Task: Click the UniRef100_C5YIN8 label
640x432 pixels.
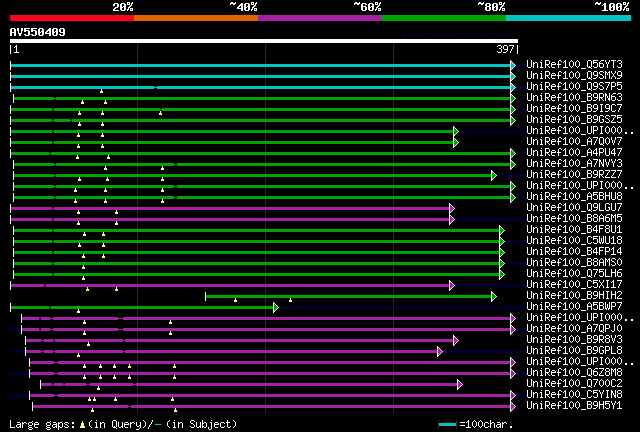Action: [574, 395]
